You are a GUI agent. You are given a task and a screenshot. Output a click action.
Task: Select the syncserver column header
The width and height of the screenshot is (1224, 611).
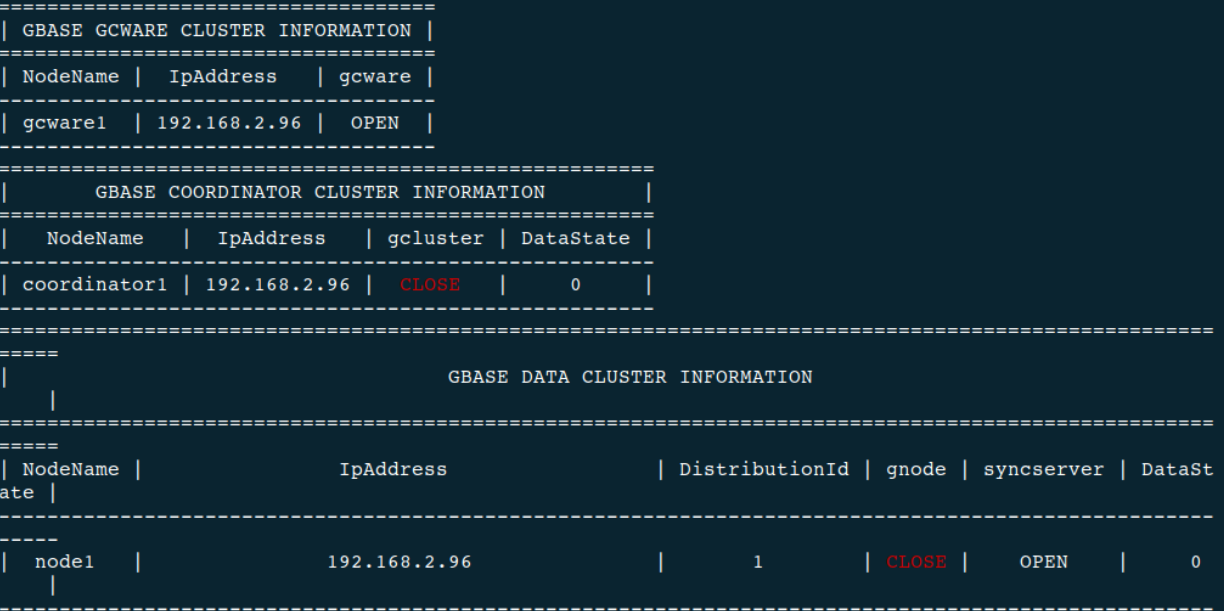tap(1044, 469)
